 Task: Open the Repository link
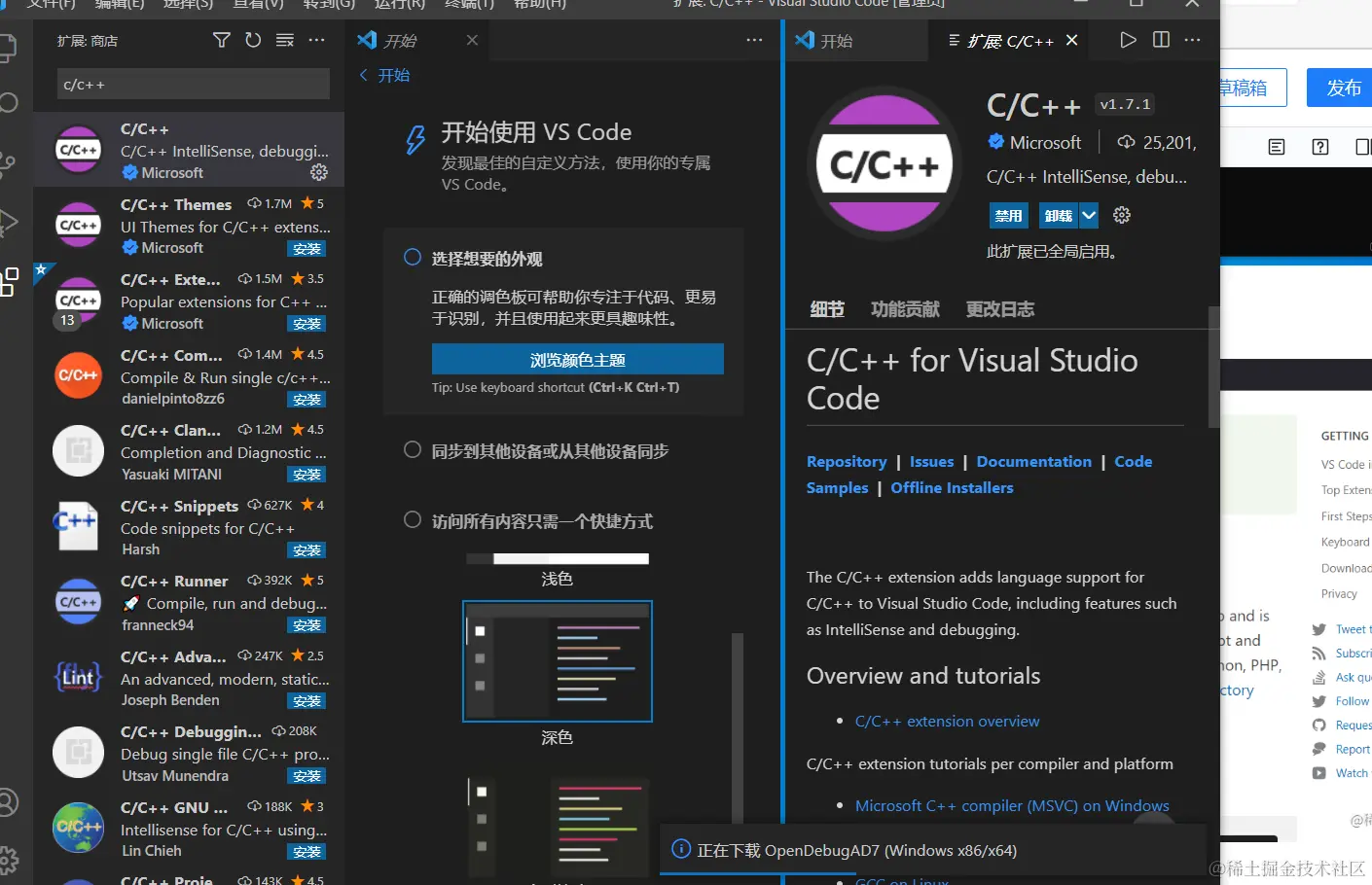click(847, 461)
